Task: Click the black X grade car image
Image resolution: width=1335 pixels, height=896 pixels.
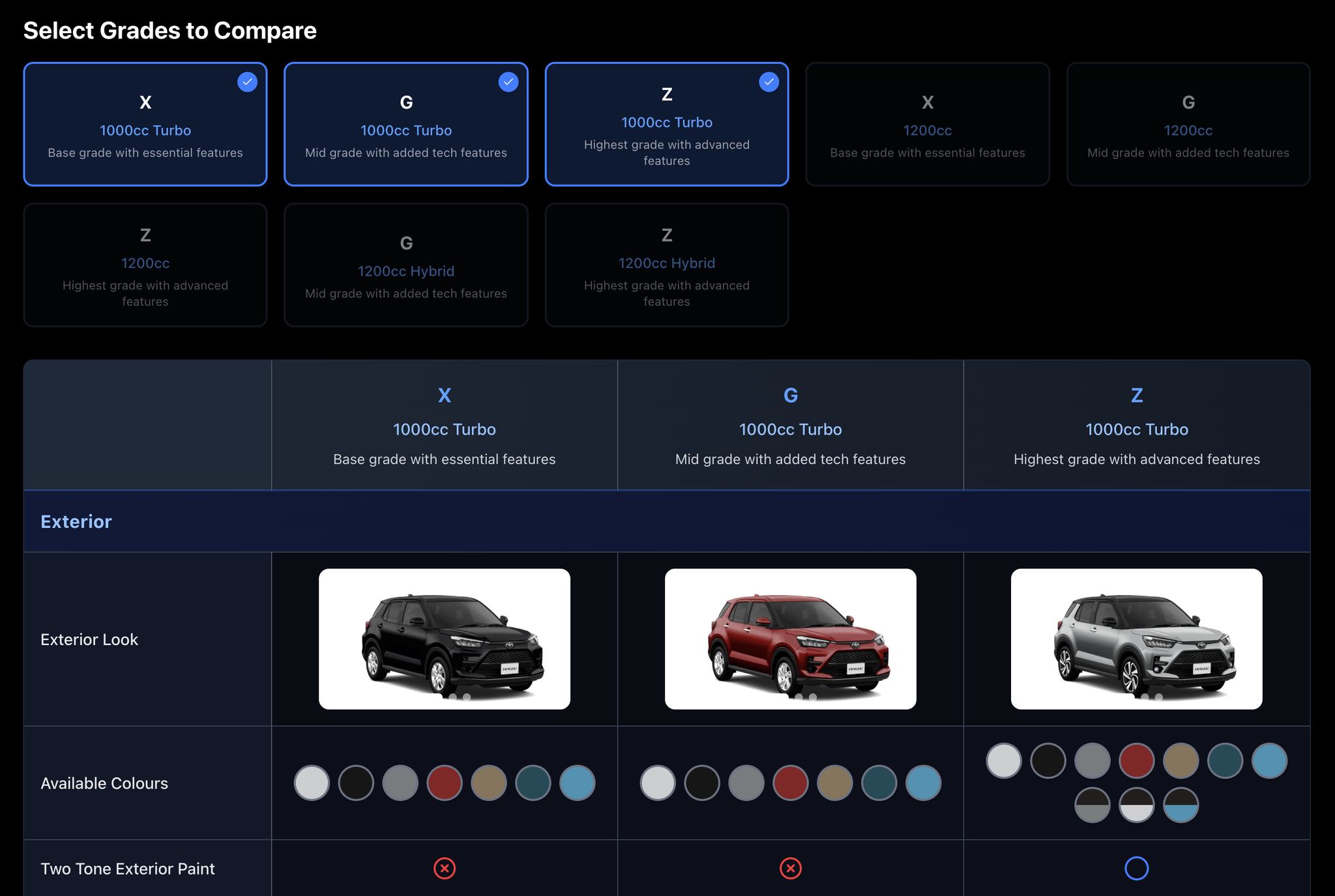Action: [x=445, y=639]
